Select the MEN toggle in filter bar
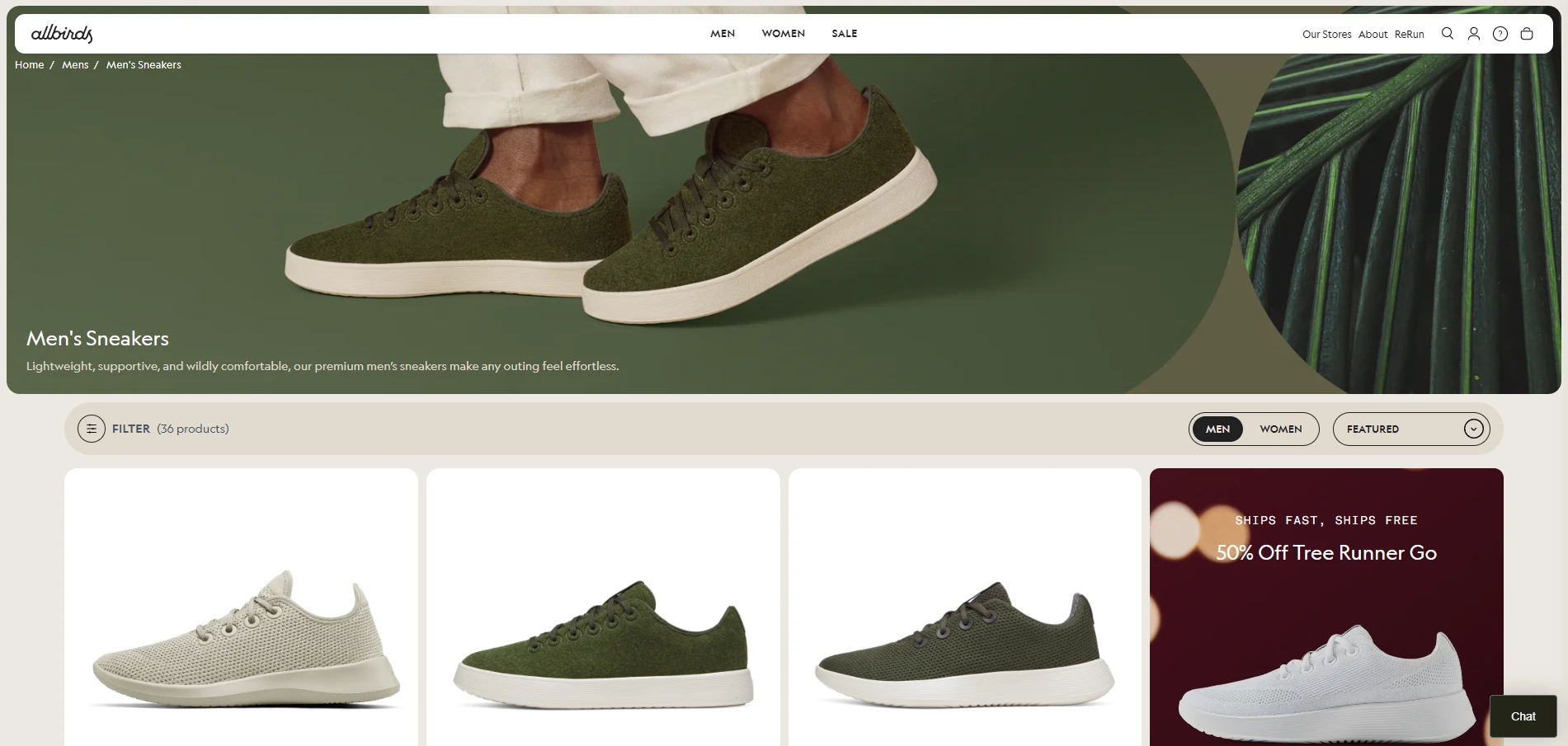 [x=1217, y=429]
